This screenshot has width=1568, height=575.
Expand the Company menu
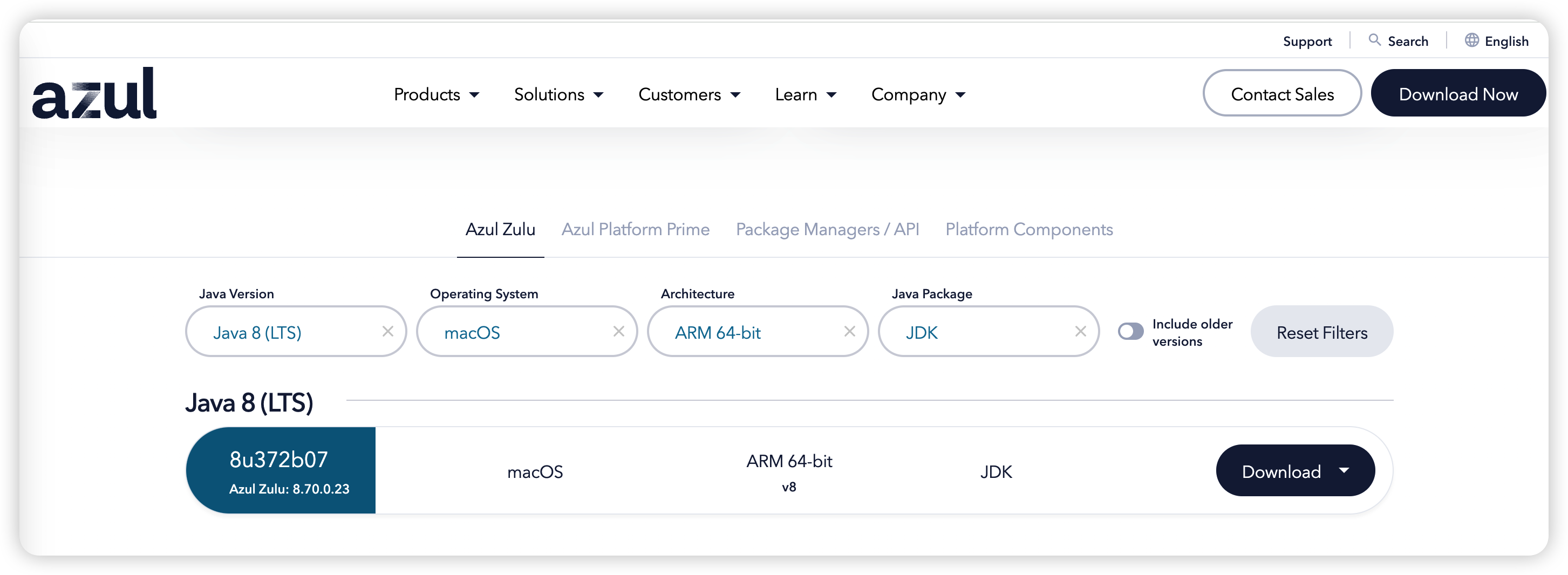(x=918, y=95)
